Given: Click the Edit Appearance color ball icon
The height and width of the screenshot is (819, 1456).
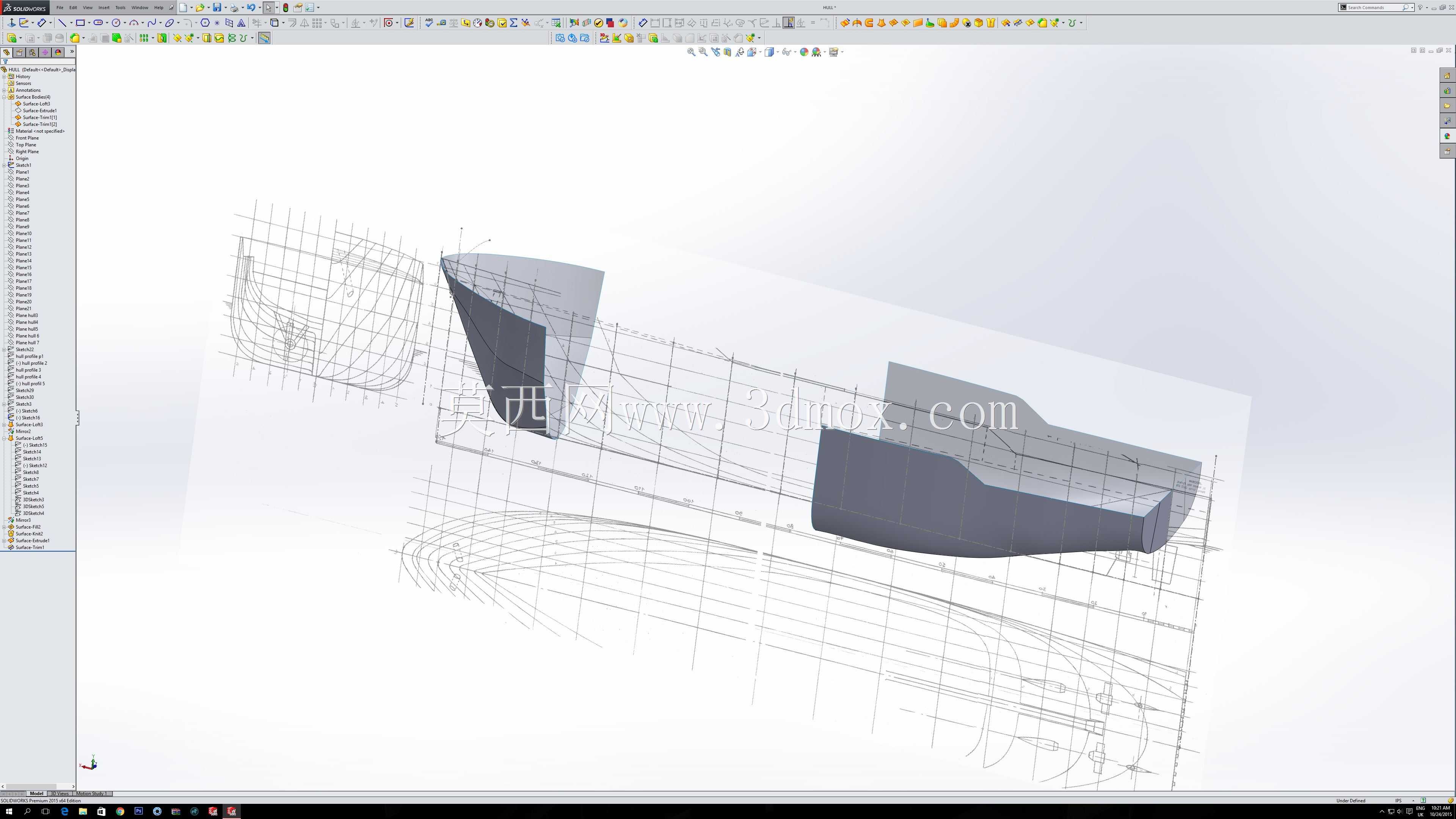Looking at the screenshot, I should (804, 52).
